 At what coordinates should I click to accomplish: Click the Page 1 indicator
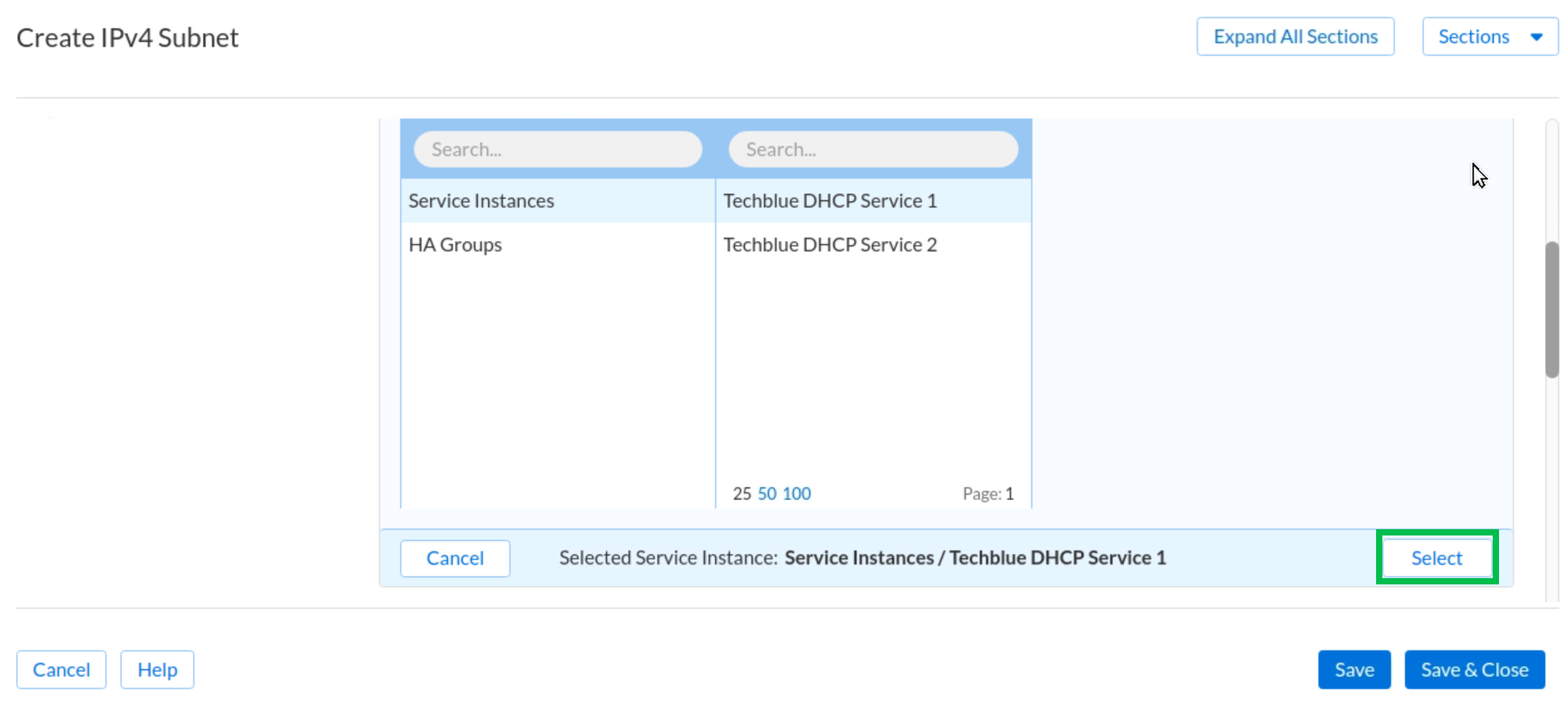(x=988, y=494)
